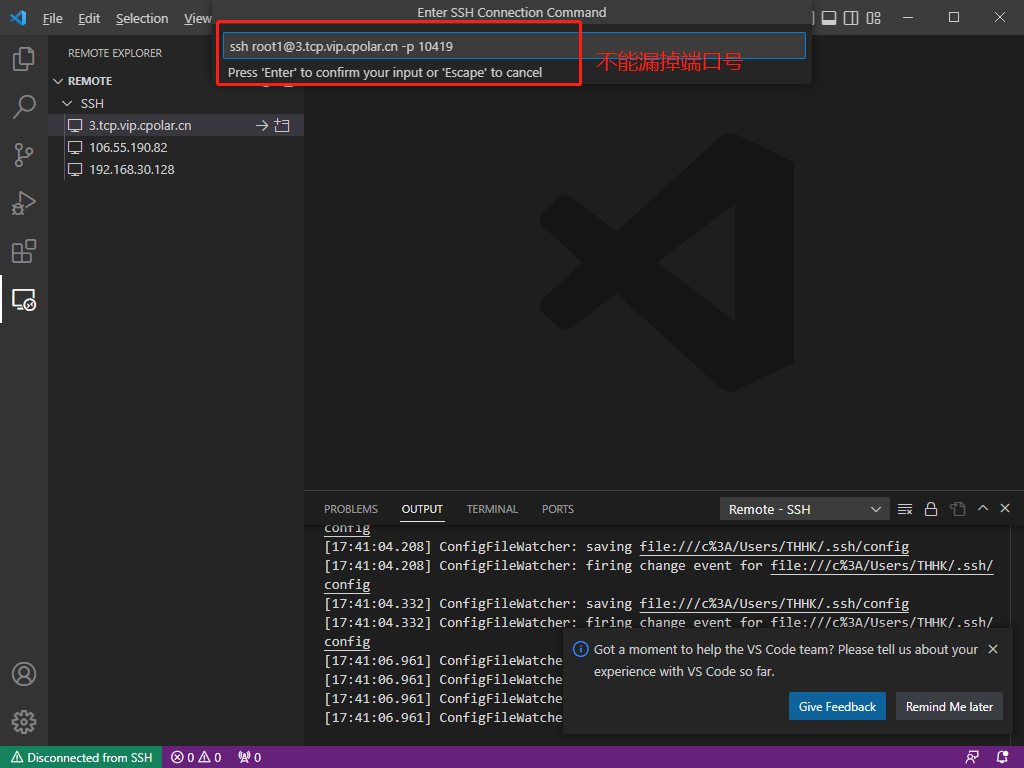The width and height of the screenshot is (1024, 768).
Task: Open Manage settings gear
Action: coord(24,721)
